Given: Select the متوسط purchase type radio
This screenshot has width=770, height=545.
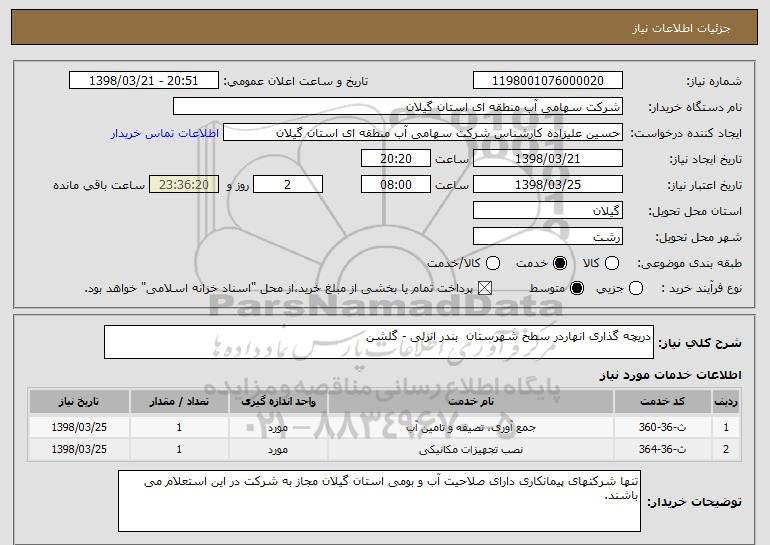Looking at the screenshot, I should pos(577,288).
